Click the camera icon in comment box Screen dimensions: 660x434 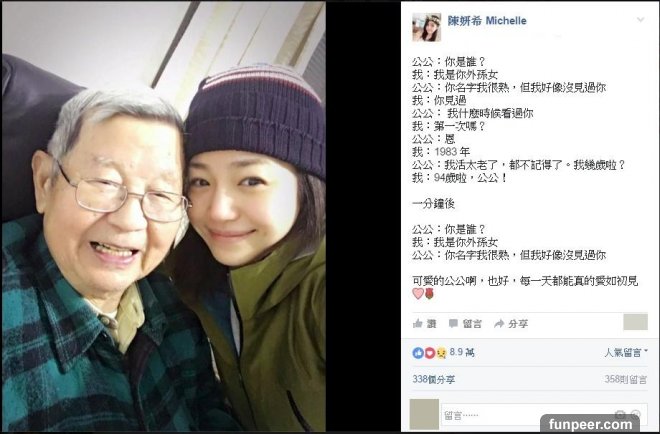[x=620, y=414]
